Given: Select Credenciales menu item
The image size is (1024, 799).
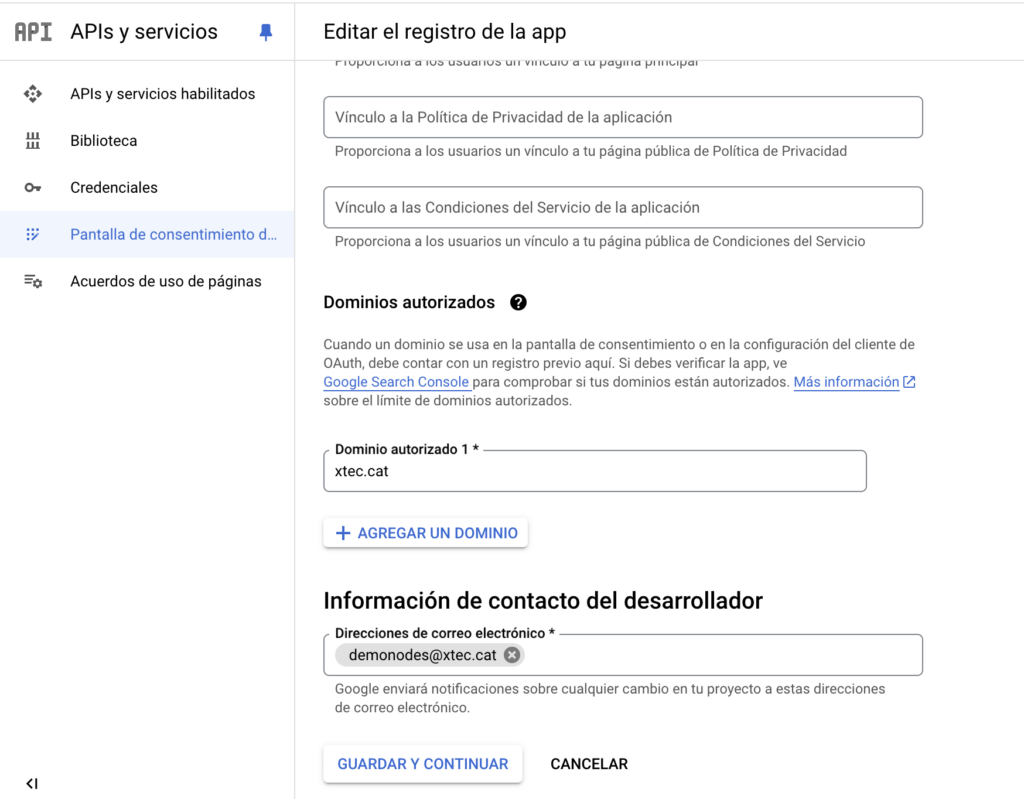Looking at the screenshot, I should (114, 188).
